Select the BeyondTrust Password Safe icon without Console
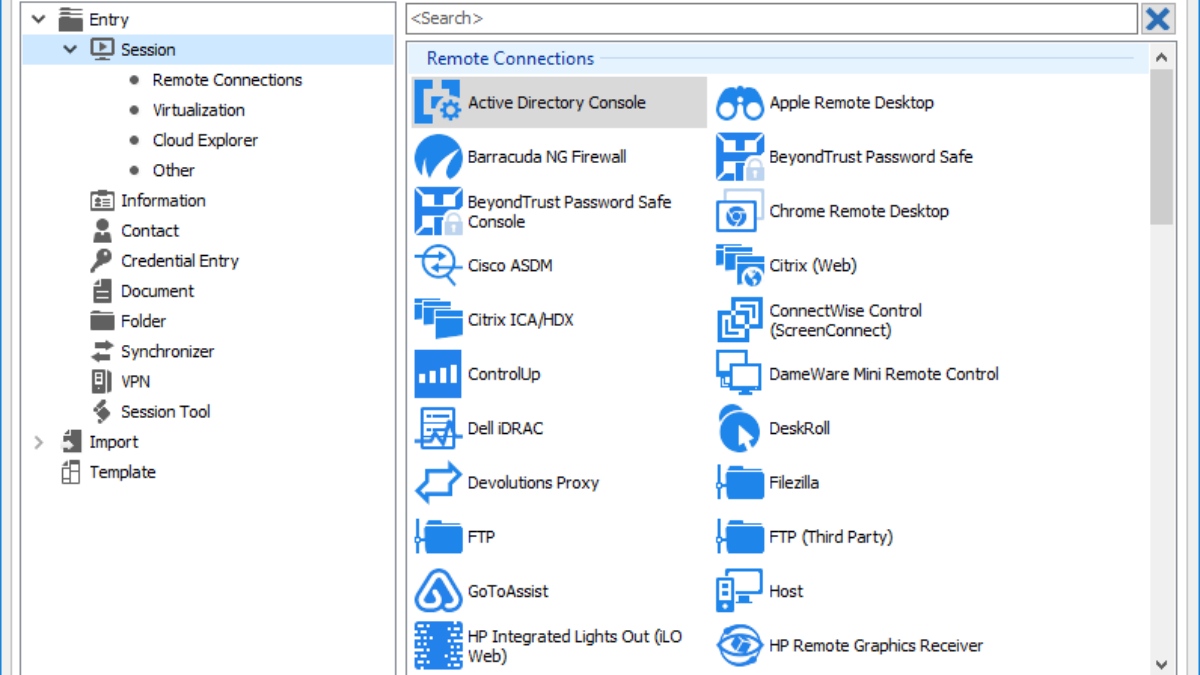1200x675 pixels. click(740, 157)
